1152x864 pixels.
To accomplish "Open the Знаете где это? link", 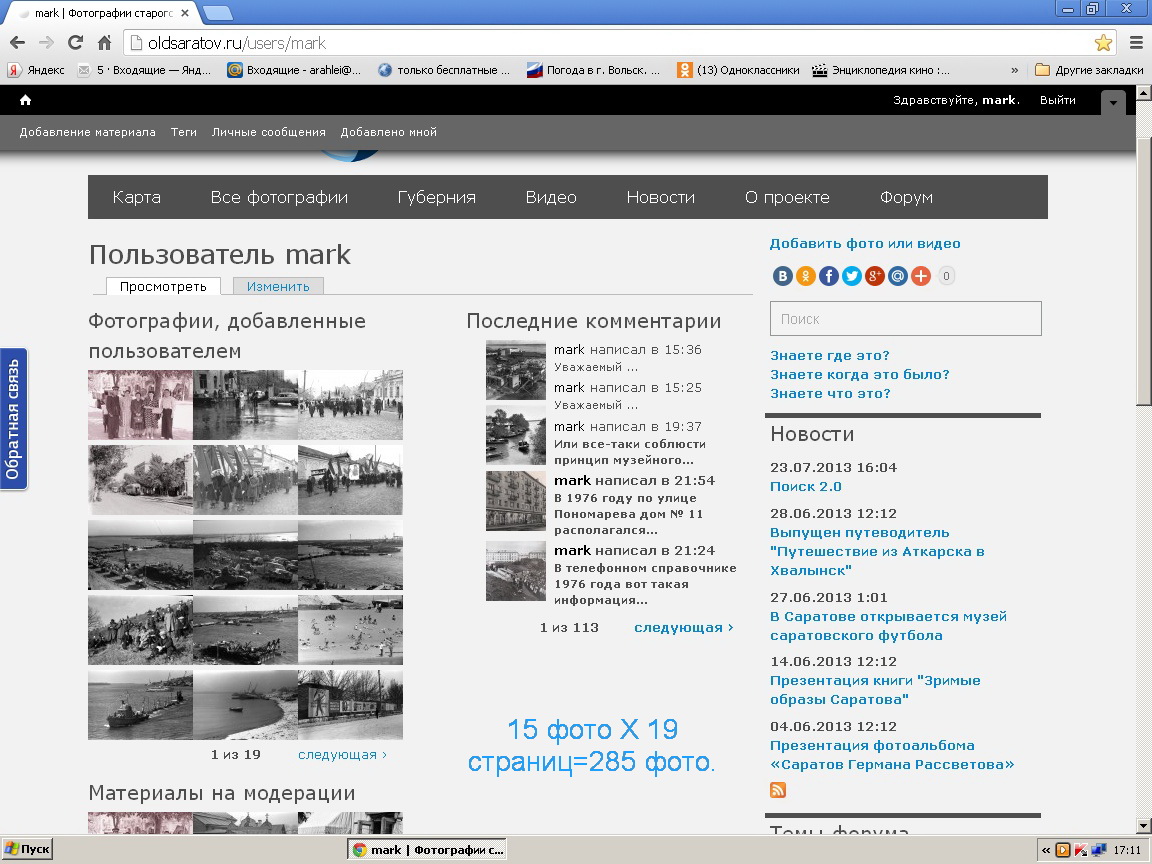I will pos(829,356).
